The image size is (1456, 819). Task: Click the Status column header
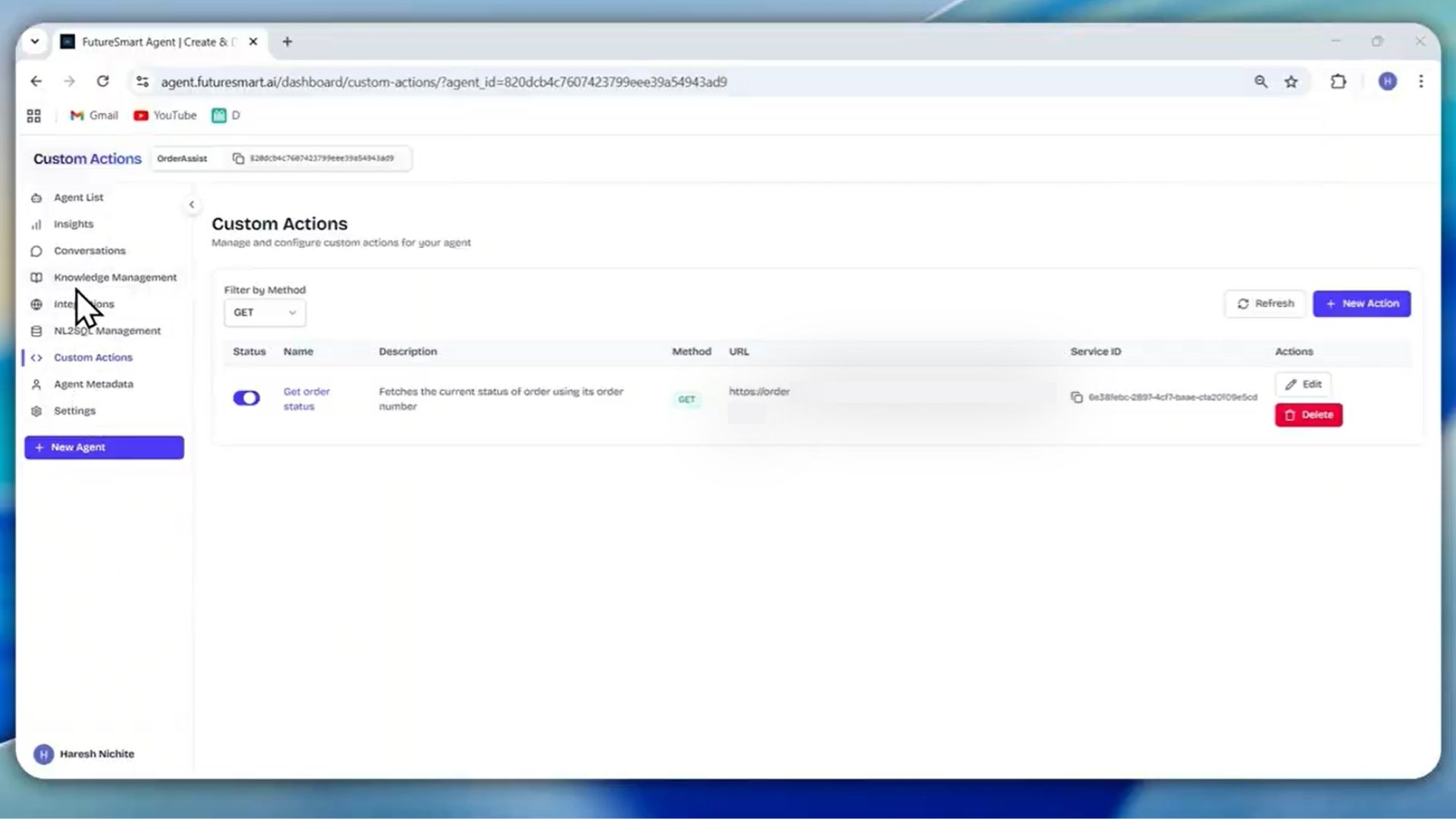(x=249, y=351)
